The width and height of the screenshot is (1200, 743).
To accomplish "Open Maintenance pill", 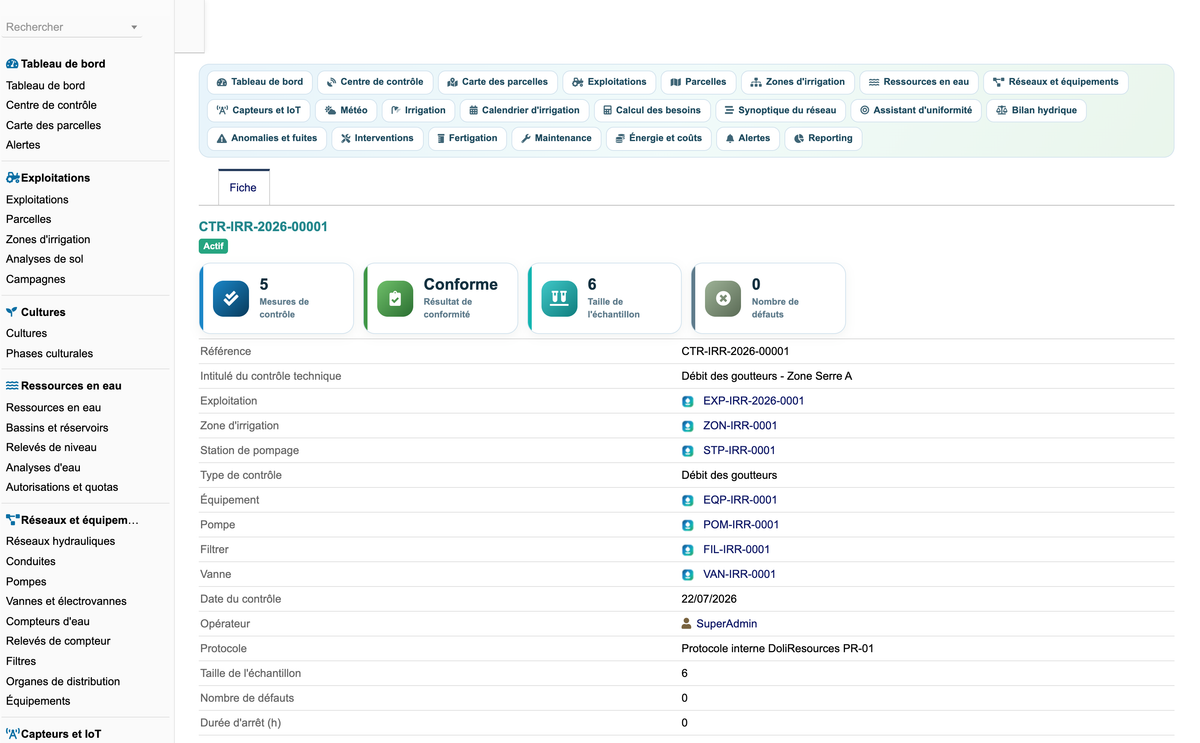I will coord(556,138).
